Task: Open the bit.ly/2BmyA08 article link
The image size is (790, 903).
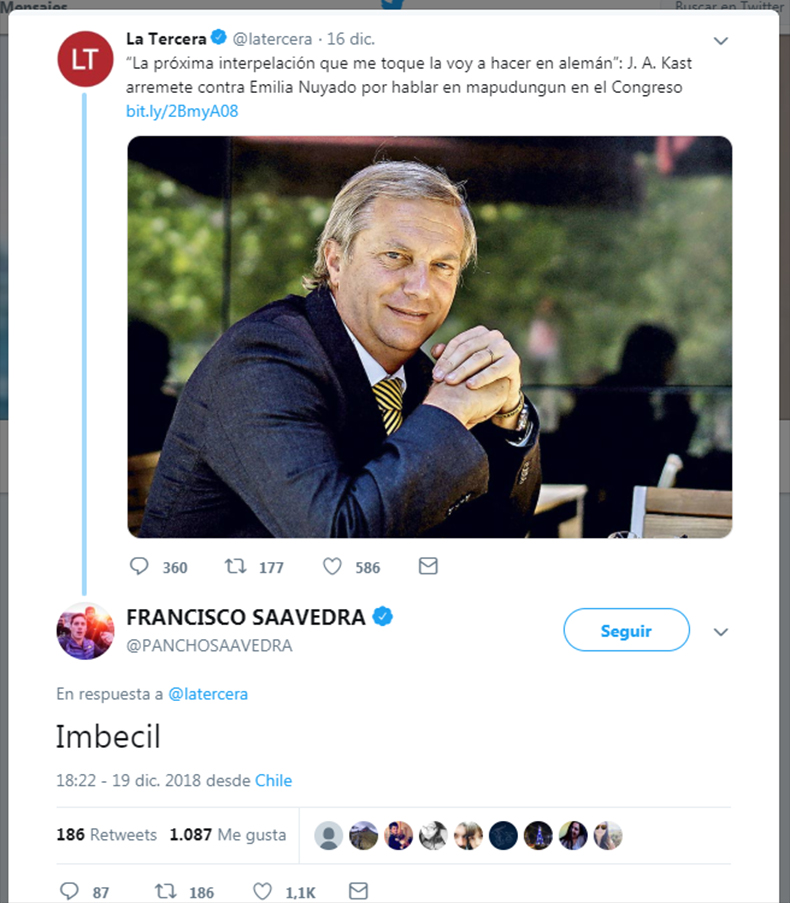Action: (182, 111)
